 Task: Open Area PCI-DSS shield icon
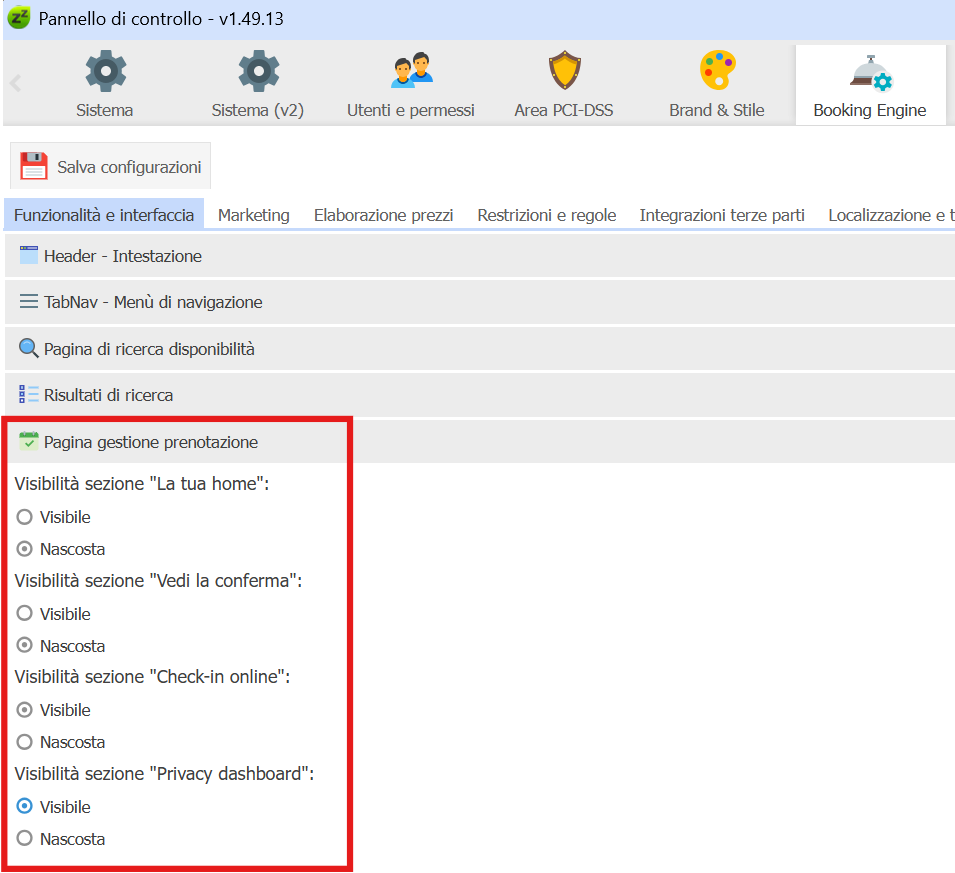tap(564, 72)
